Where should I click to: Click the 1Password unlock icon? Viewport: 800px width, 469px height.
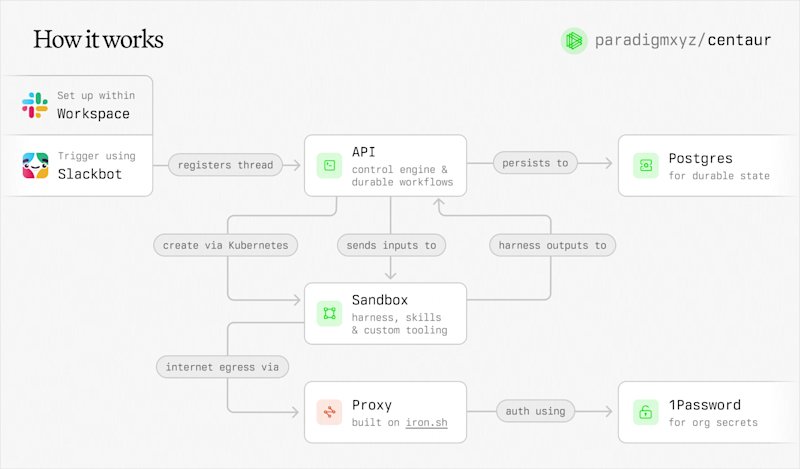[x=646, y=412]
